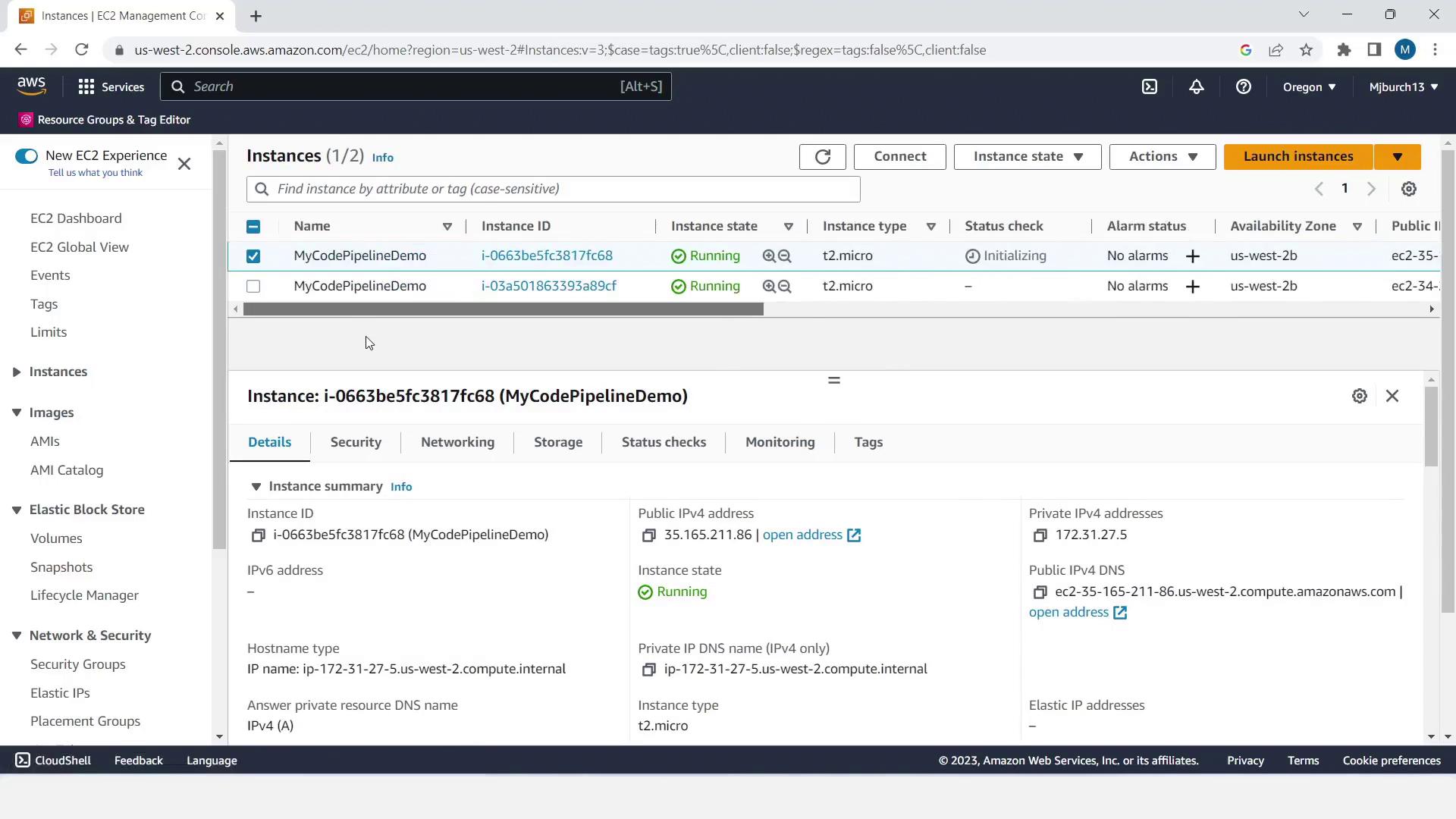Uncheck the selected i-0663be5fc3817fc68 row checkbox
Image resolution: width=1456 pixels, height=819 pixels.
(253, 256)
